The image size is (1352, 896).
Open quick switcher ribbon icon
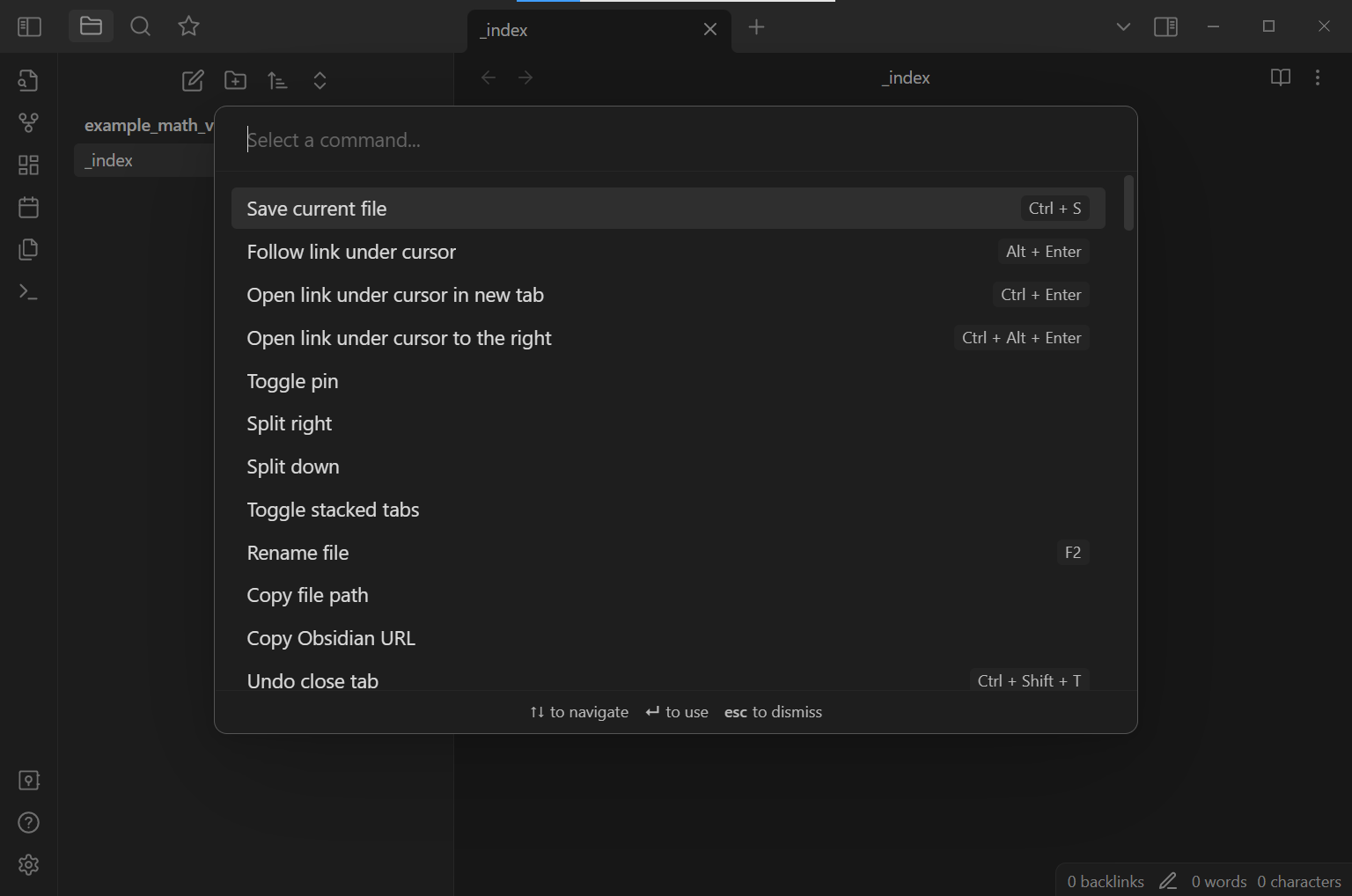click(x=28, y=80)
